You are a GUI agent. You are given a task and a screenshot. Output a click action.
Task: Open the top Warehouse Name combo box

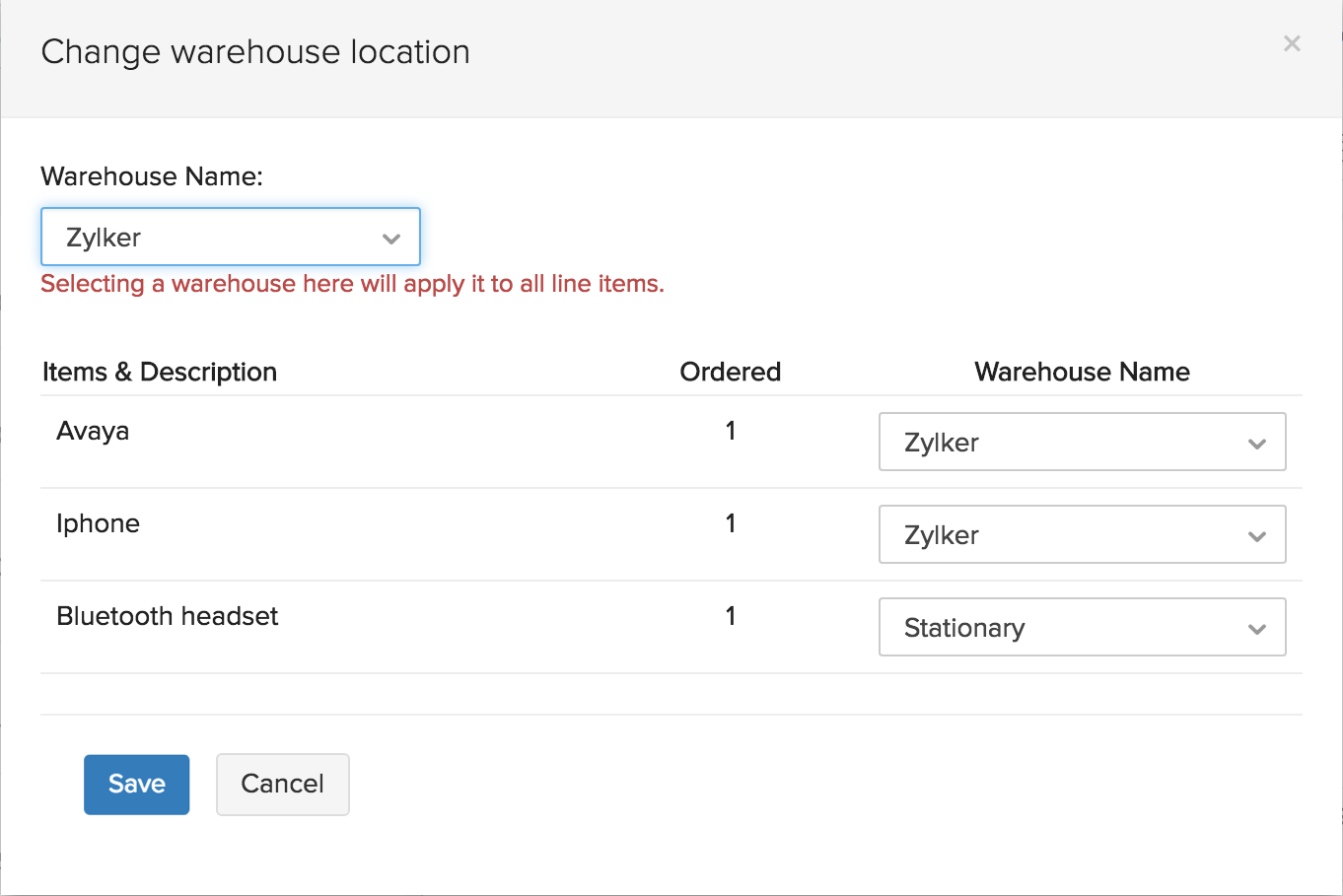click(x=230, y=237)
